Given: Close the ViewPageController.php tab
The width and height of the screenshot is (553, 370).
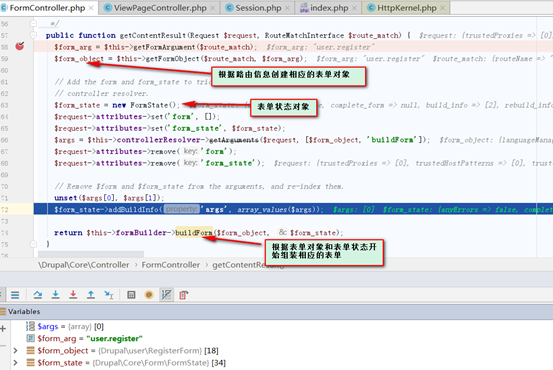Looking at the screenshot, I should pyautogui.click(x=212, y=8).
